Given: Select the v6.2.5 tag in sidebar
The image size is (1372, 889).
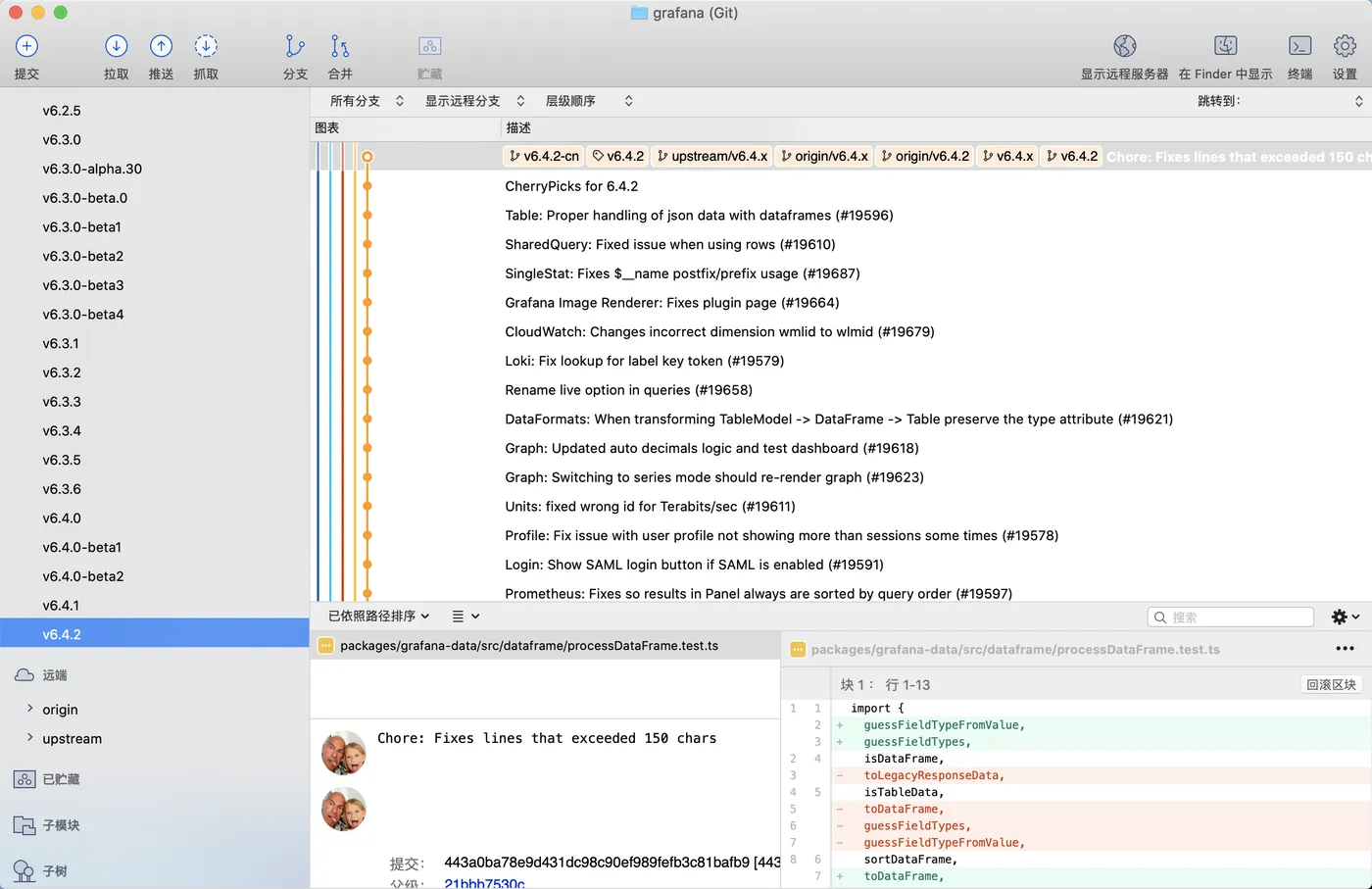Looking at the screenshot, I should pos(155,111).
